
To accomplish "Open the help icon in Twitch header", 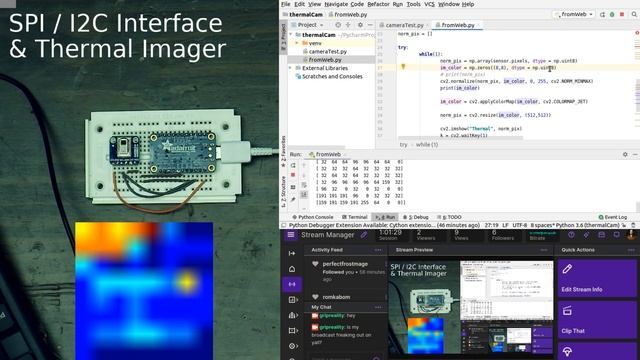I will [x=571, y=235].
